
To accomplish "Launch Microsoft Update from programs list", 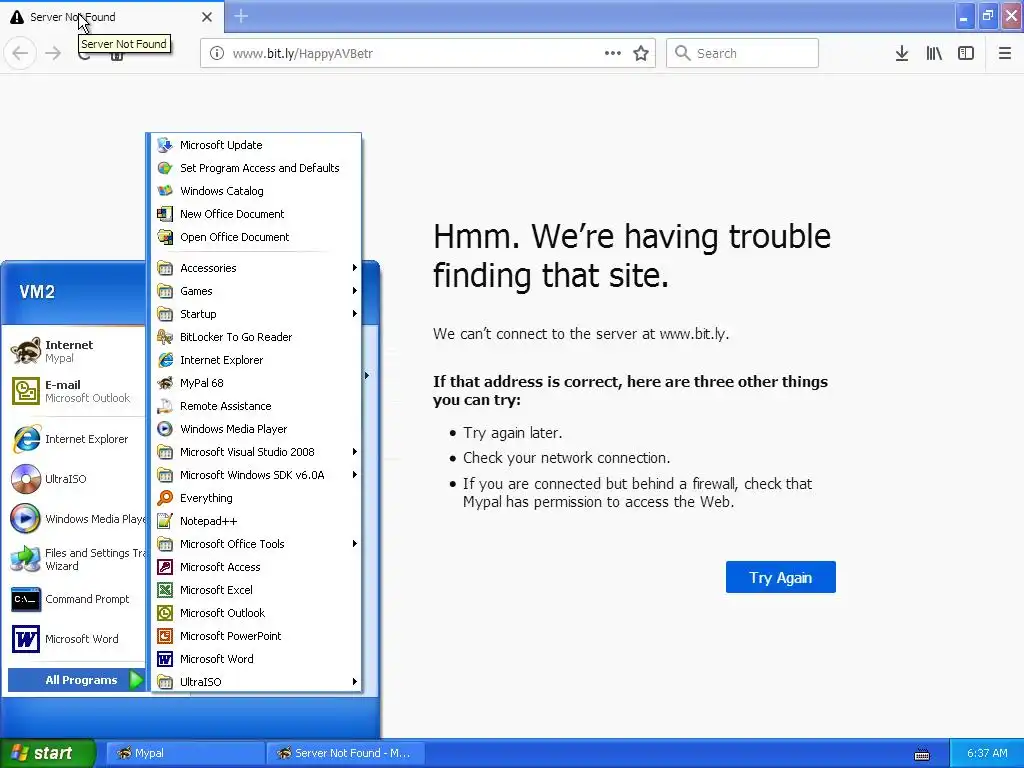I will [x=256, y=145].
